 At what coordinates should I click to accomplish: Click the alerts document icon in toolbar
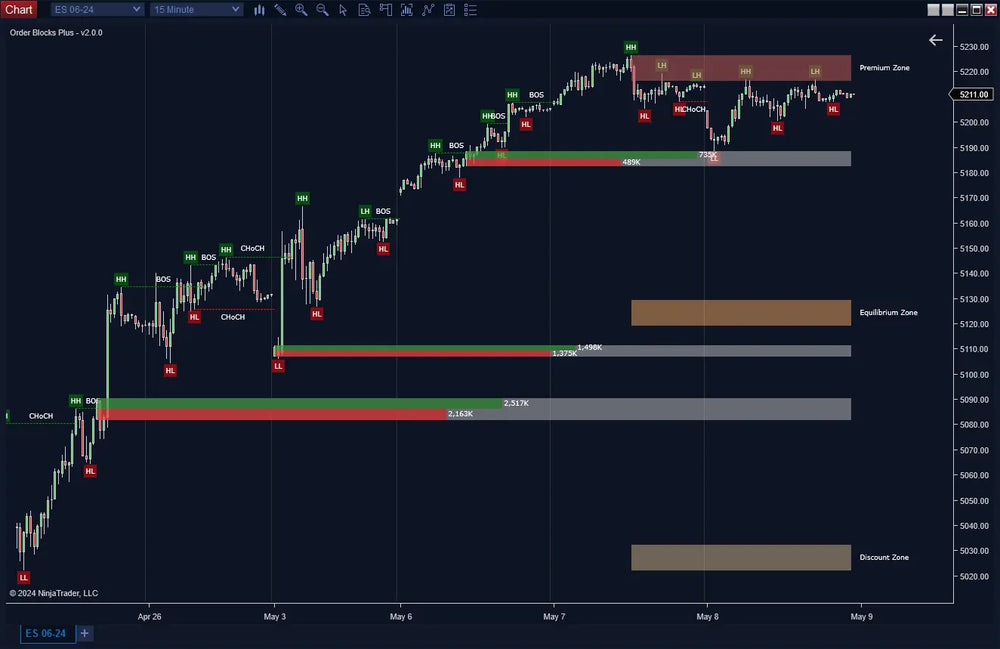point(364,10)
